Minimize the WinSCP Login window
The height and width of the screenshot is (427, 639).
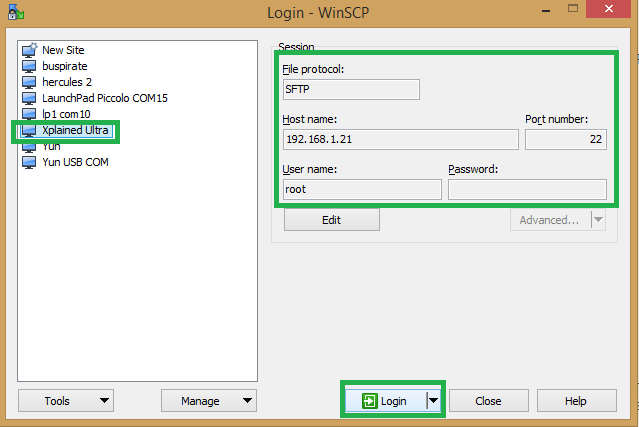tap(546, 10)
